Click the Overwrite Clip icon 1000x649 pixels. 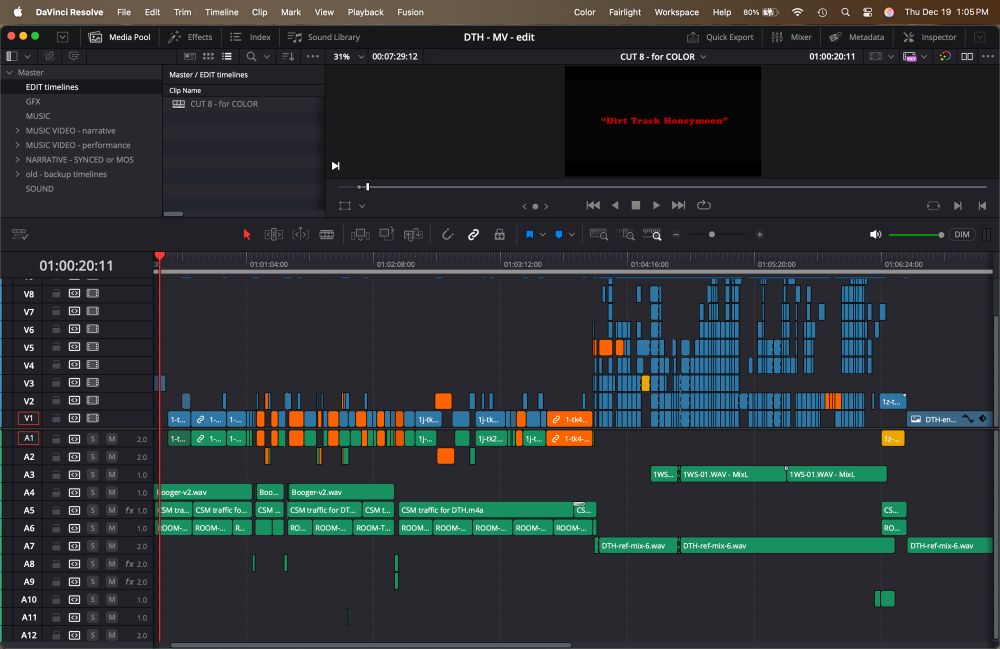pyautogui.click(x=386, y=234)
